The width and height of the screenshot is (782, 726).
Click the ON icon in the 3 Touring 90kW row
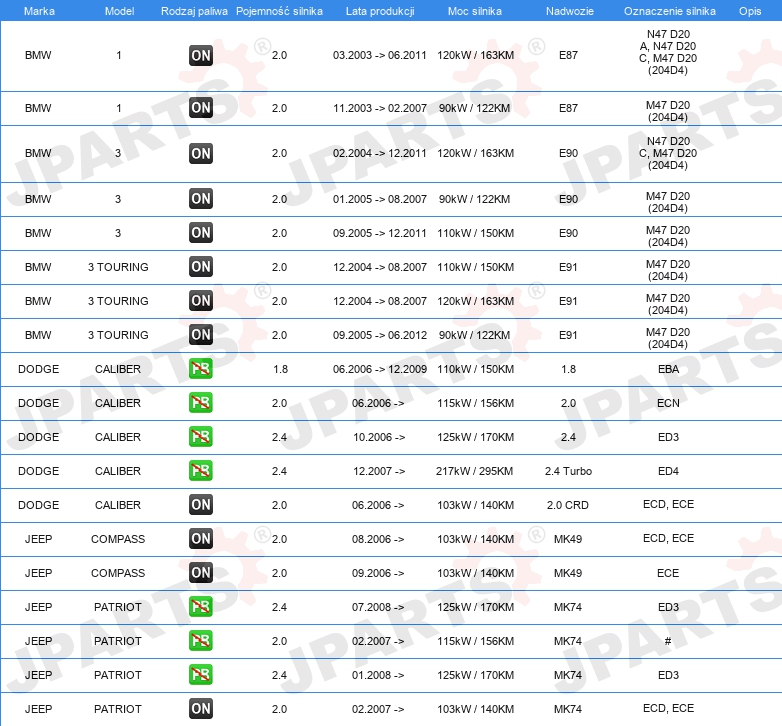coord(200,334)
